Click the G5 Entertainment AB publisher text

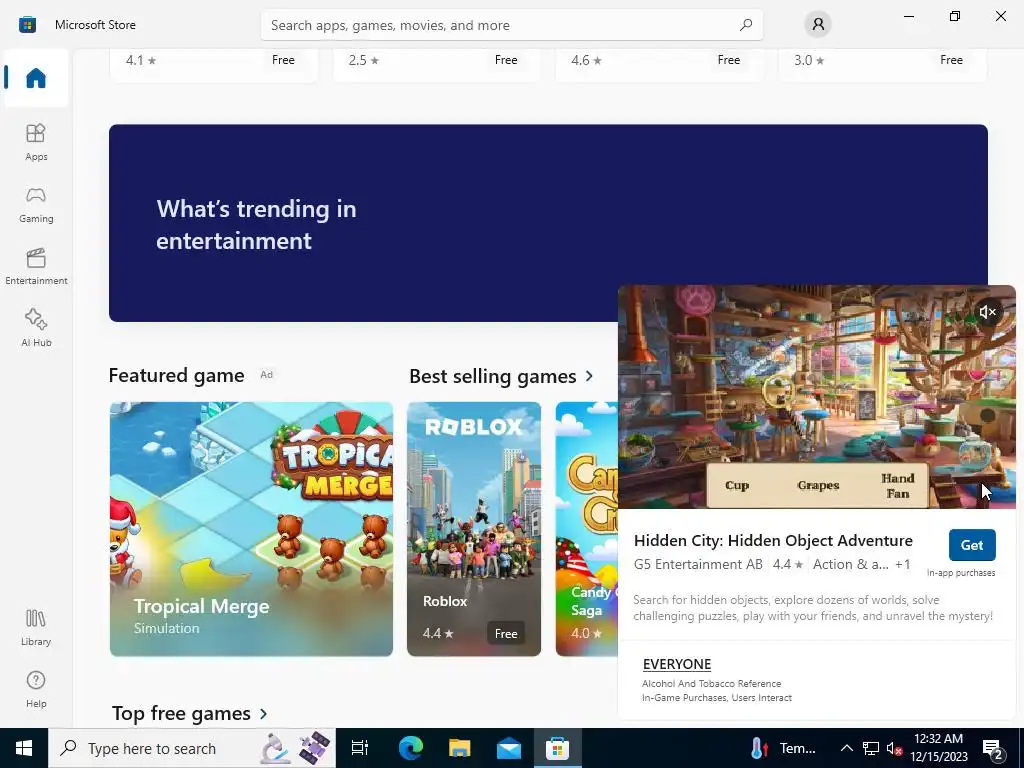(698, 564)
